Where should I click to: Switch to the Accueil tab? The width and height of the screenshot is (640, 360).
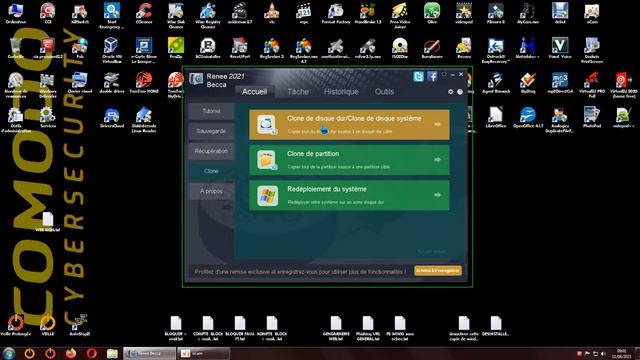[254, 92]
